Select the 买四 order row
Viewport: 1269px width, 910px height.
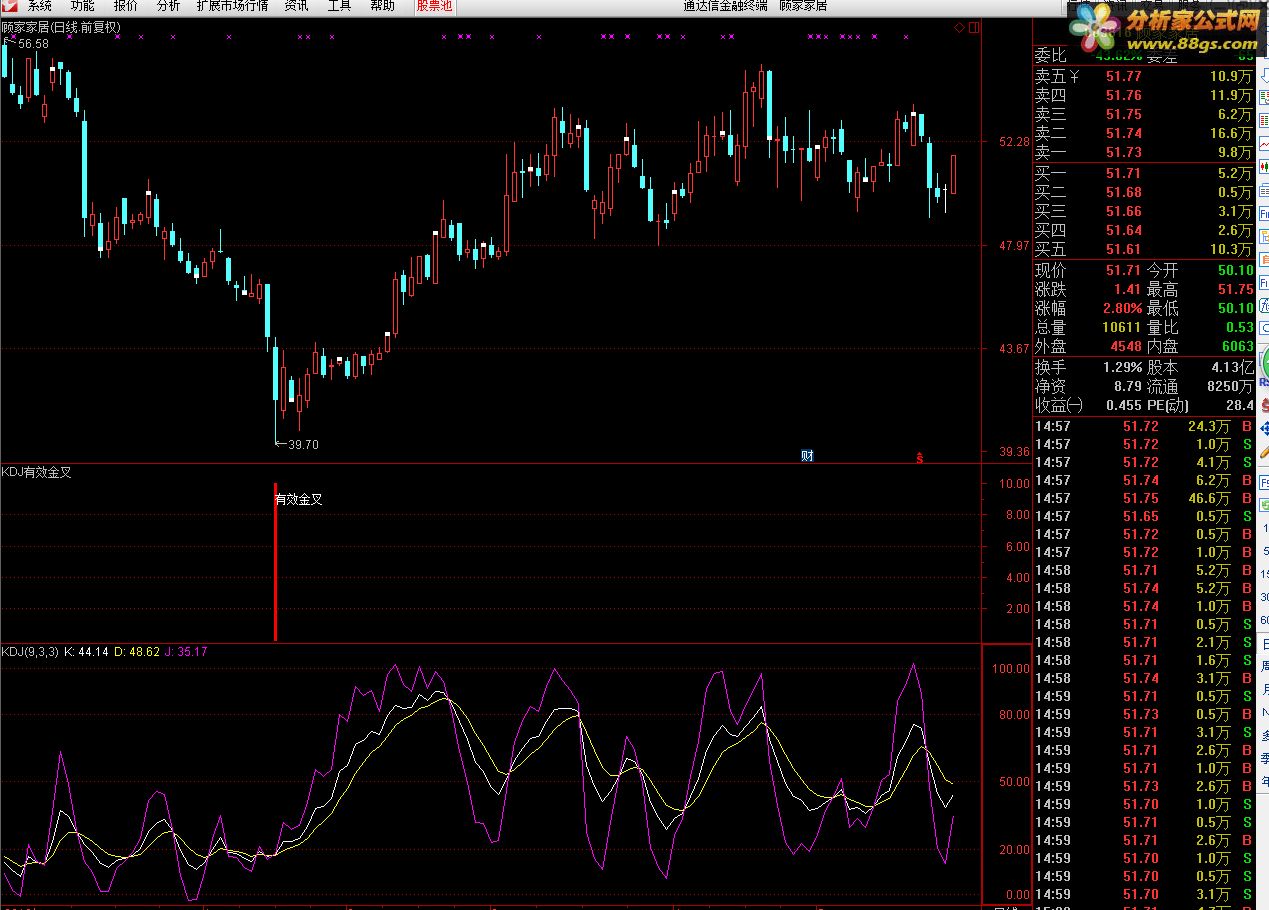(1144, 231)
